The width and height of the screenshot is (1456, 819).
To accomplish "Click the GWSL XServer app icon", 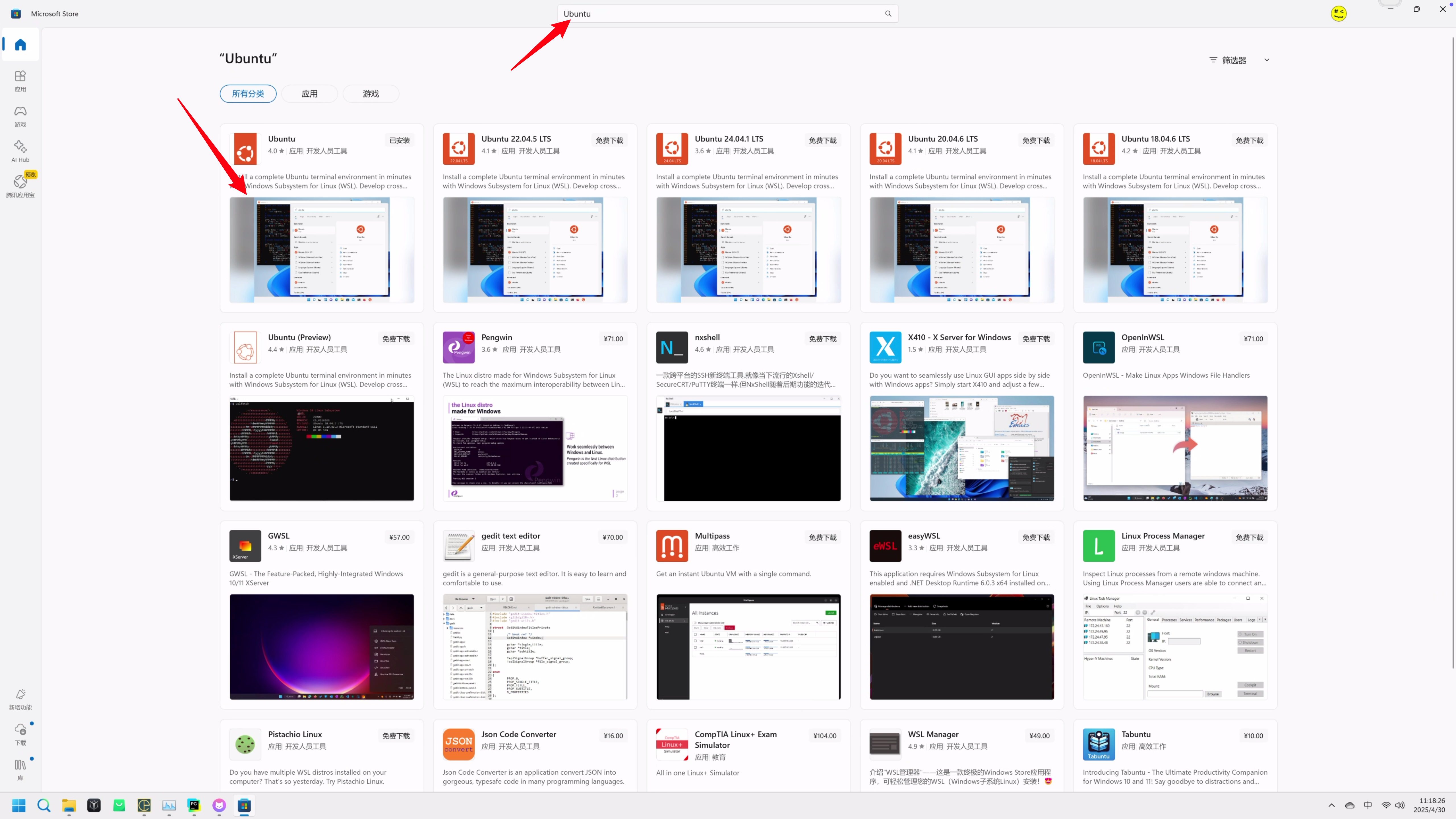I will coord(245,546).
